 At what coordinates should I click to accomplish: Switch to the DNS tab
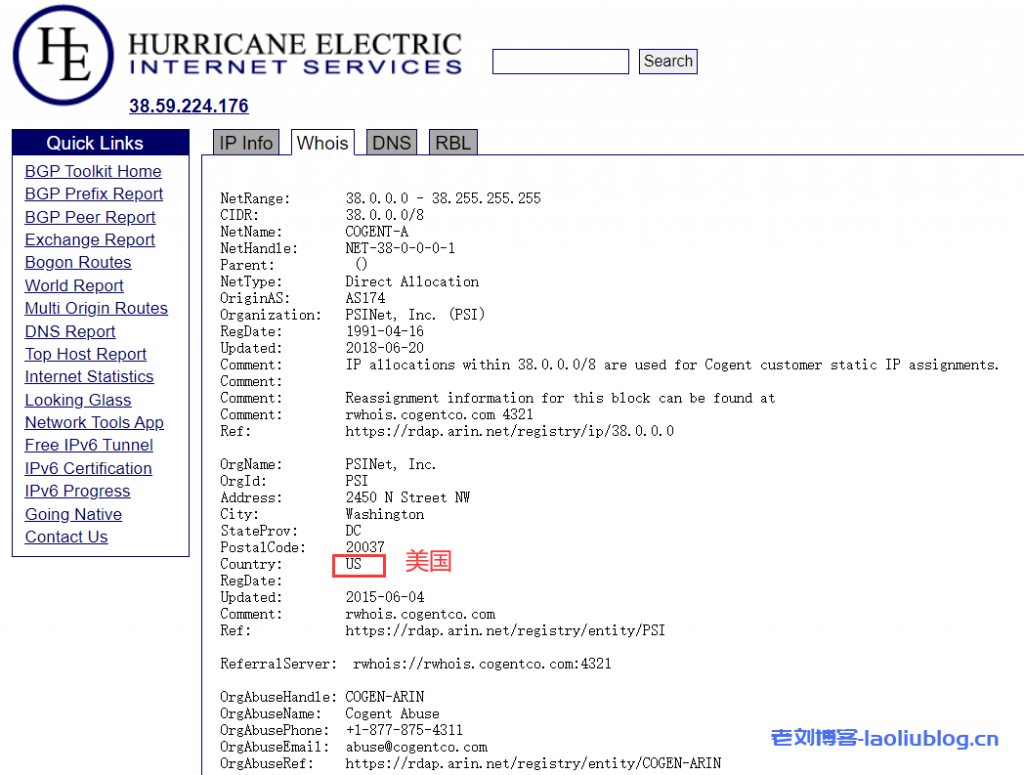click(391, 143)
